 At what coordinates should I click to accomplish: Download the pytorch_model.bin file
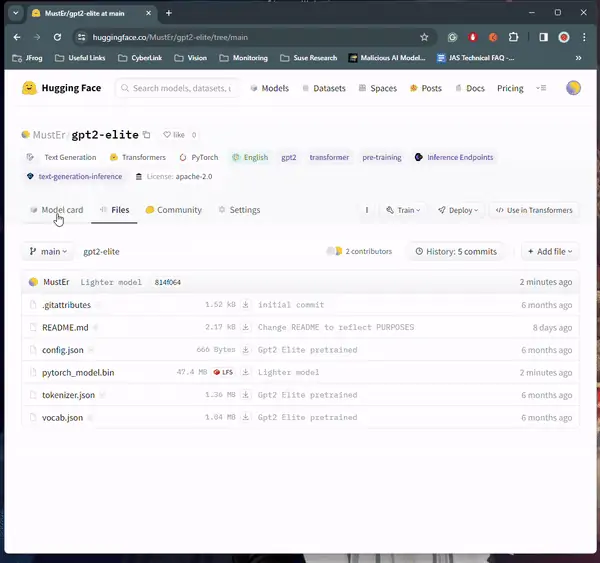(x=245, y=372)
